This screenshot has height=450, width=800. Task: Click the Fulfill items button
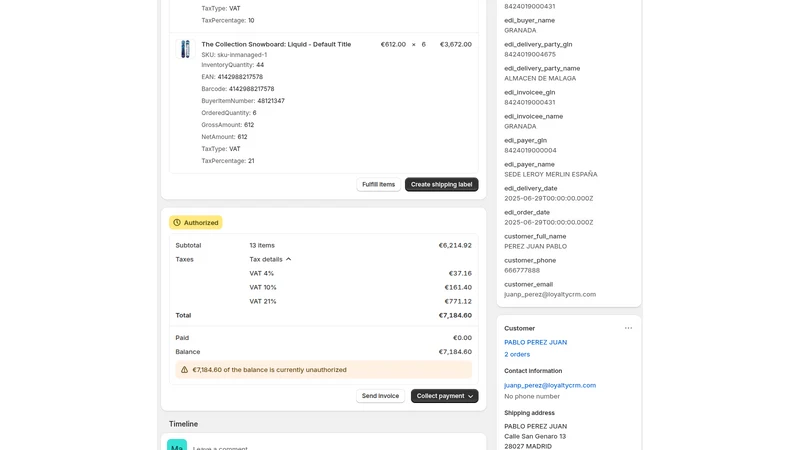[x=378, y=184]
